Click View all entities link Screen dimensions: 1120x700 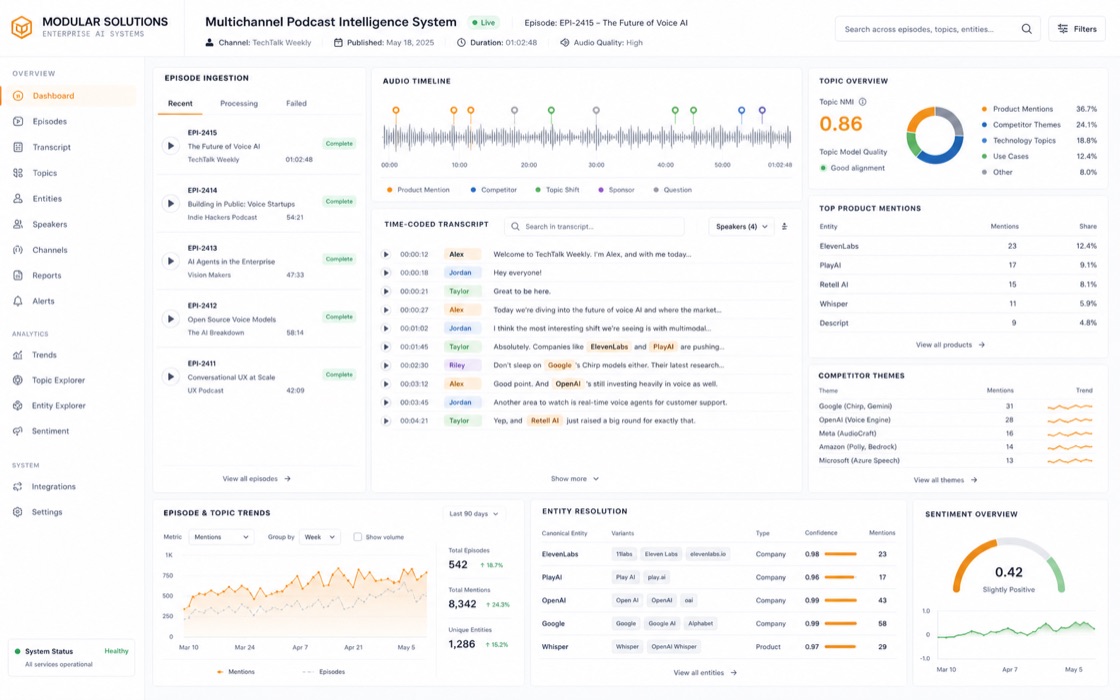pyautogui.click(x=705, y=673)
